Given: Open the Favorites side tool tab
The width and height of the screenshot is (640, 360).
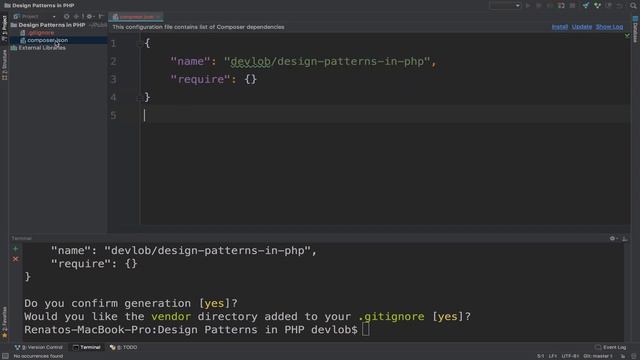Looking at the screenshot, I should click(x=4, y=322).
